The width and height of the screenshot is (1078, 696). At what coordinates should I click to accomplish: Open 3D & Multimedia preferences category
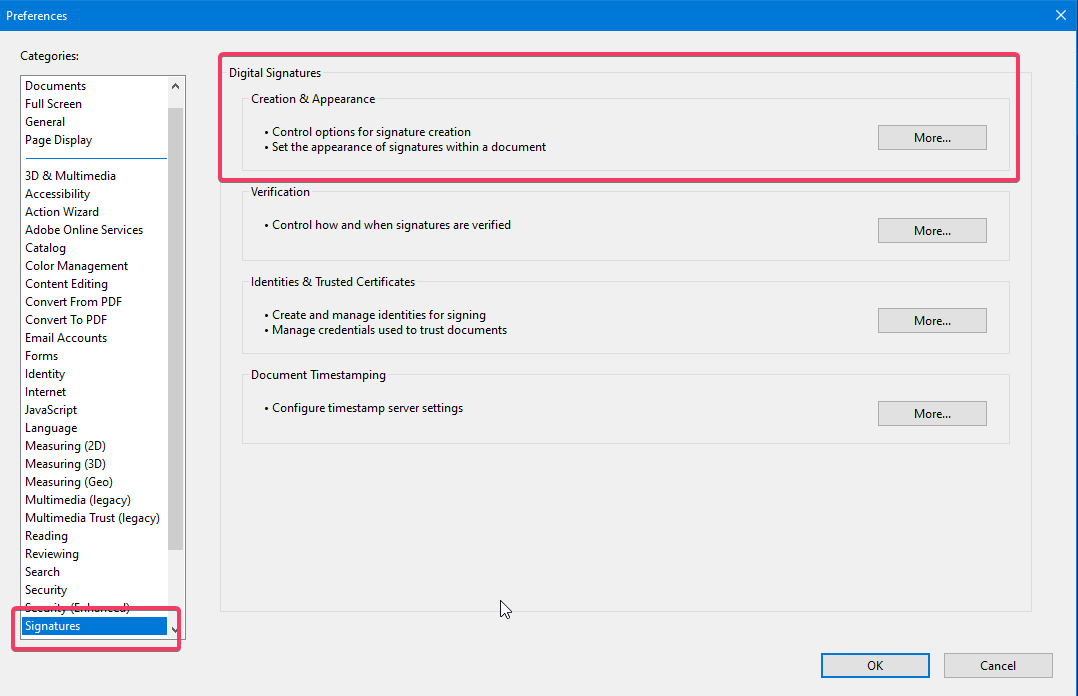click(x=71, y=176)
